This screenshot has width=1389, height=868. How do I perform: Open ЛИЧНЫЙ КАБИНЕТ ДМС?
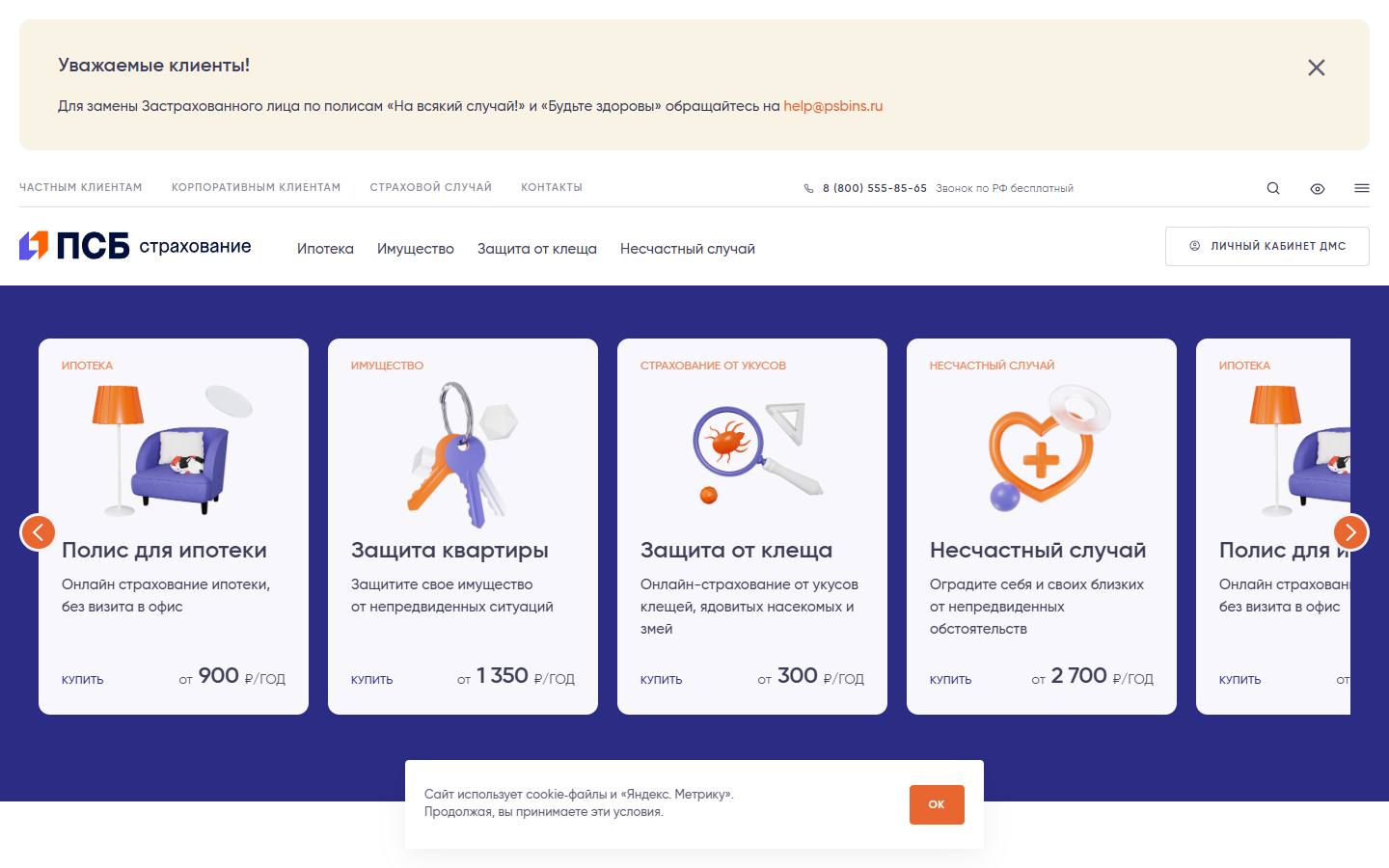click(1267, 246)
